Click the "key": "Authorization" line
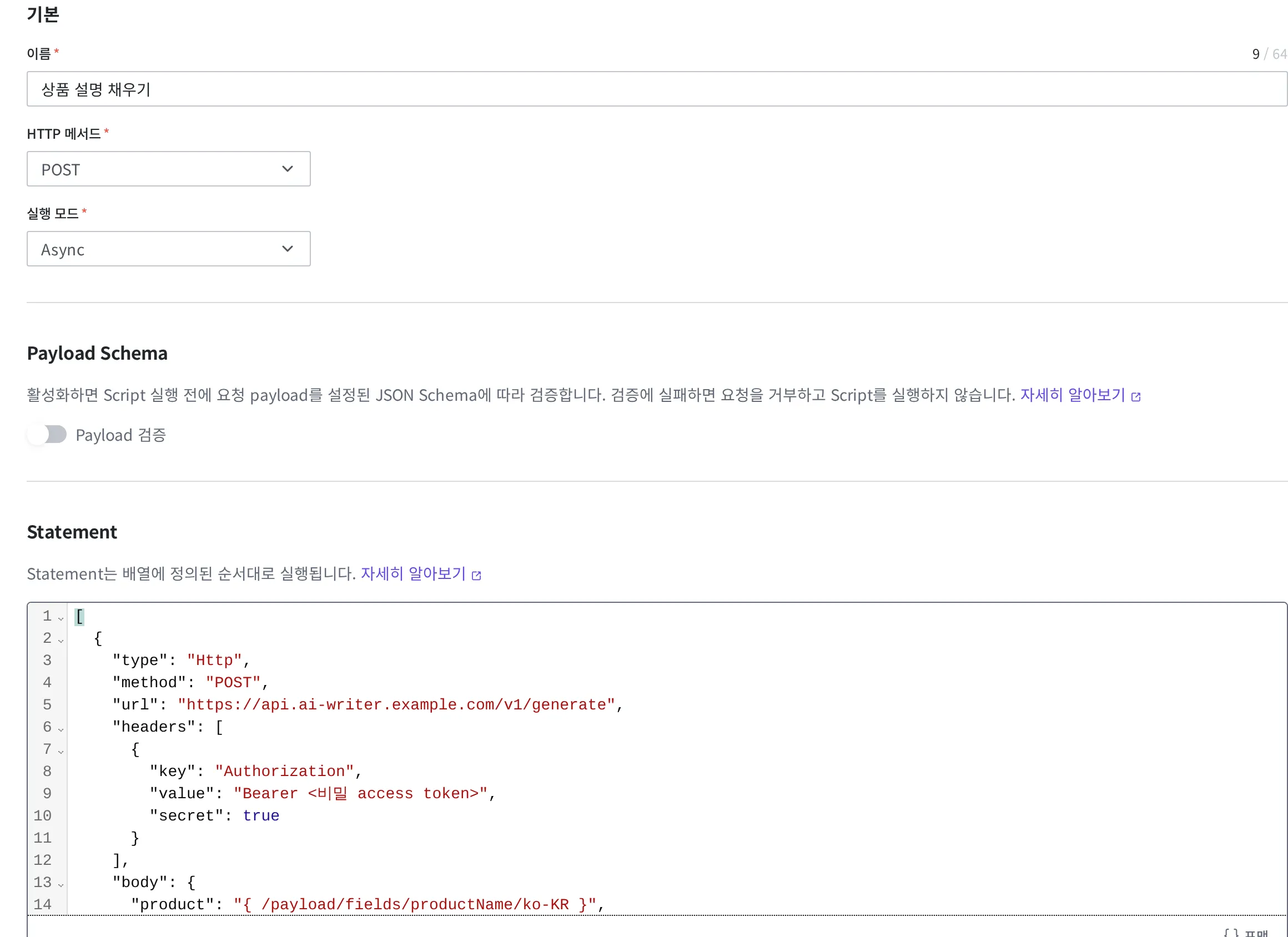Viewport: 1288px width, 937px height. (255, 771)
